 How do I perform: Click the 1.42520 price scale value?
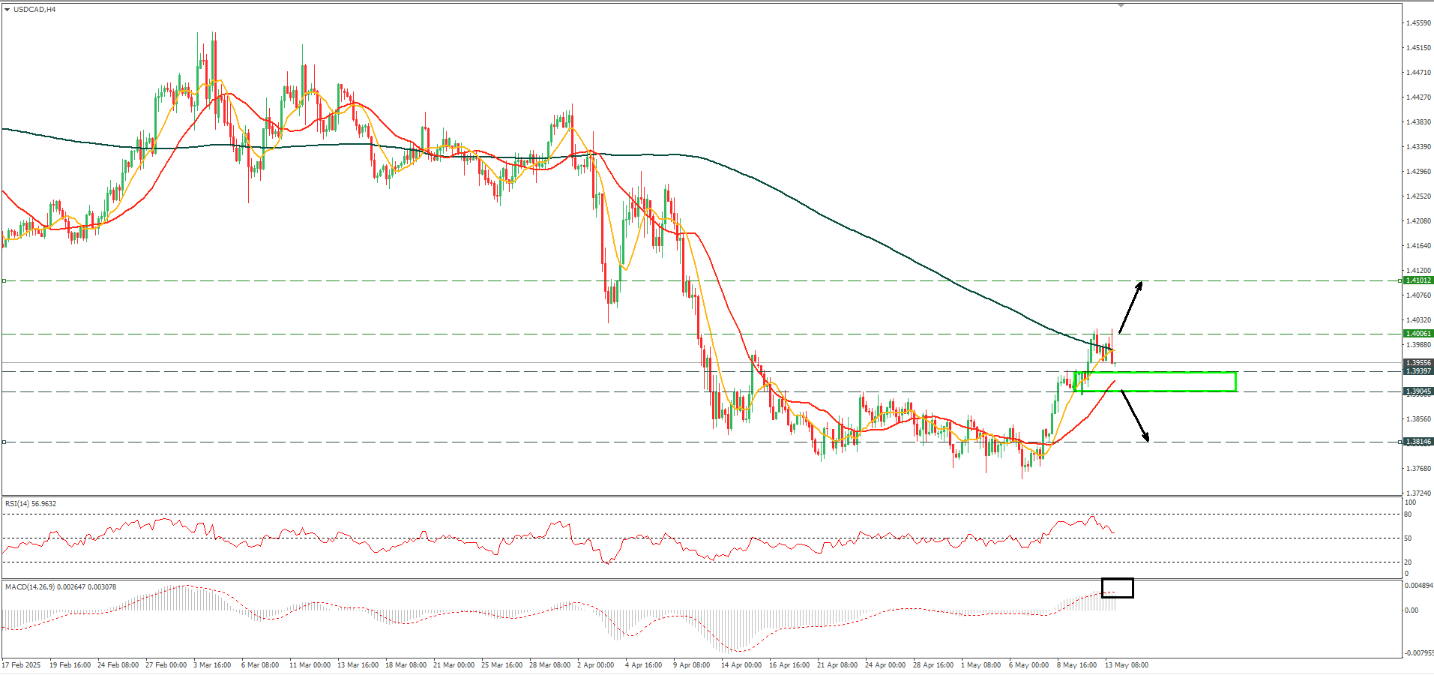(1417, 197)
